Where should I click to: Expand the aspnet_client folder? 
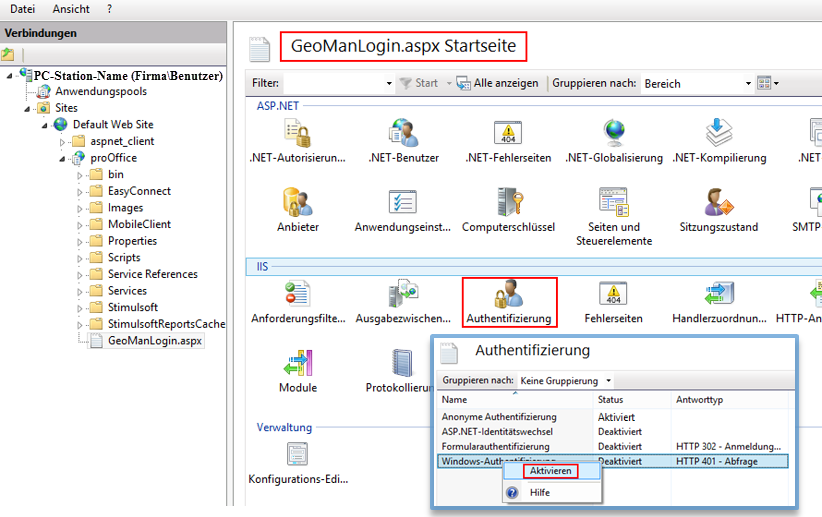[x=62, y=142]
